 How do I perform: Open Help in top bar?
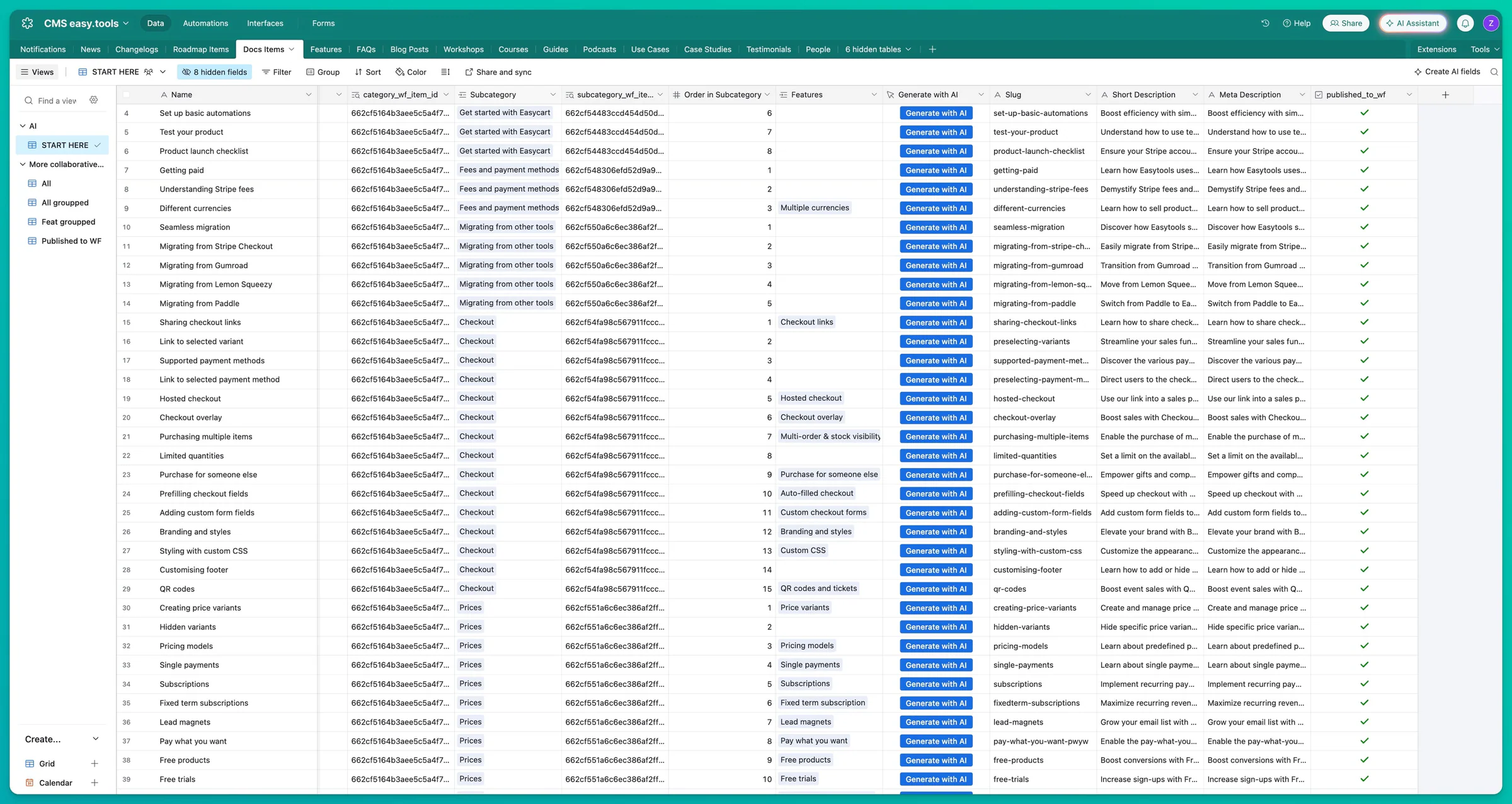(x=1297, y=23)
